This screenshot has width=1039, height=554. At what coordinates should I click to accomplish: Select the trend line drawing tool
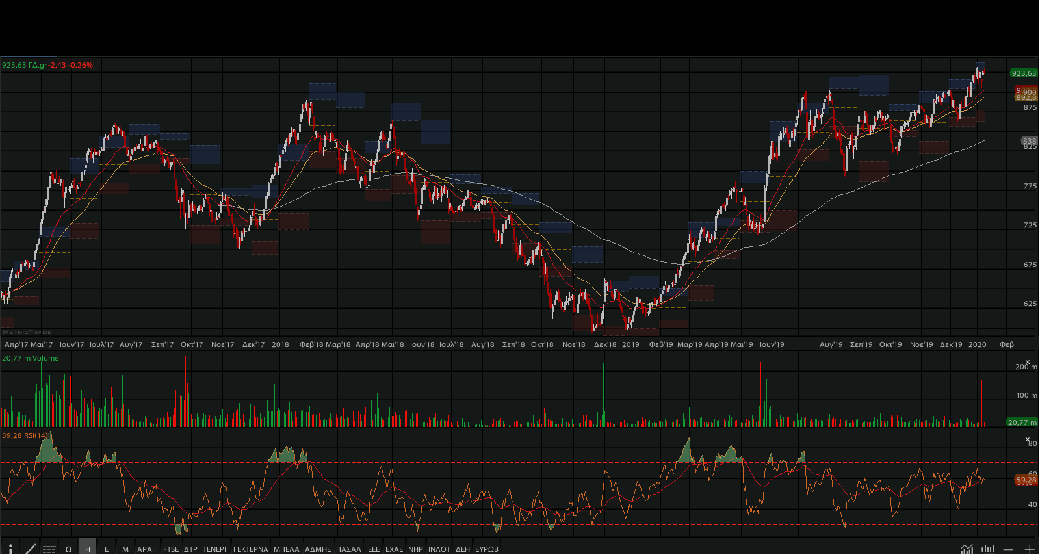tap(31, 549)
